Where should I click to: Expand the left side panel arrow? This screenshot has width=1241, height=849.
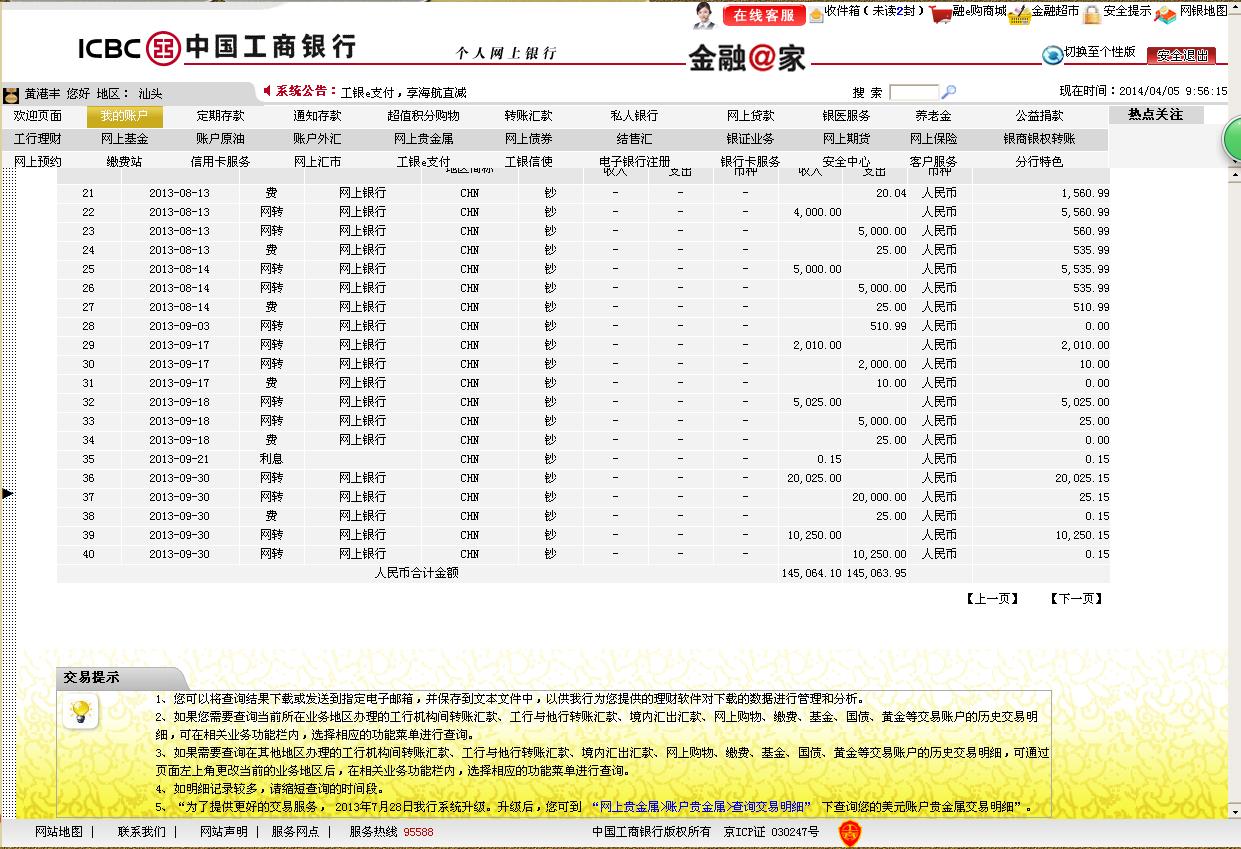click(8, 493)
